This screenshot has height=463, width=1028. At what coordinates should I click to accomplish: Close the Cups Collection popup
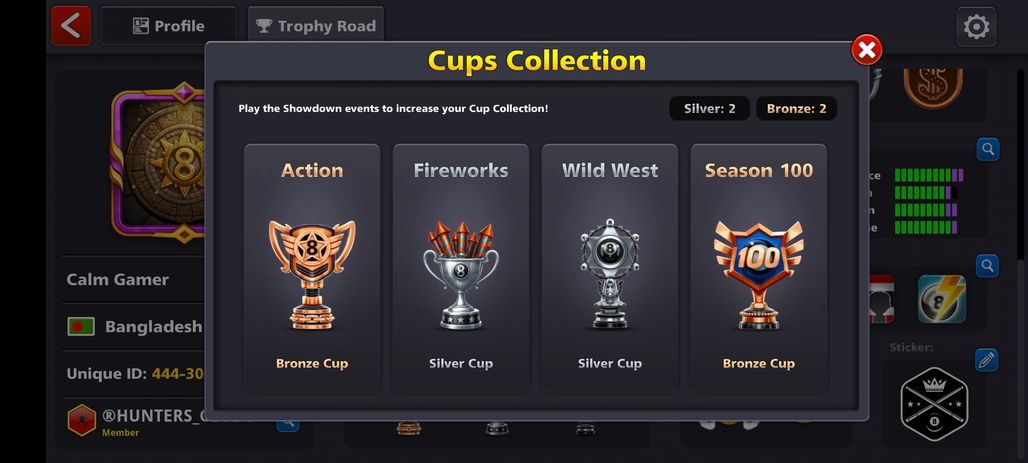[866, 50]
